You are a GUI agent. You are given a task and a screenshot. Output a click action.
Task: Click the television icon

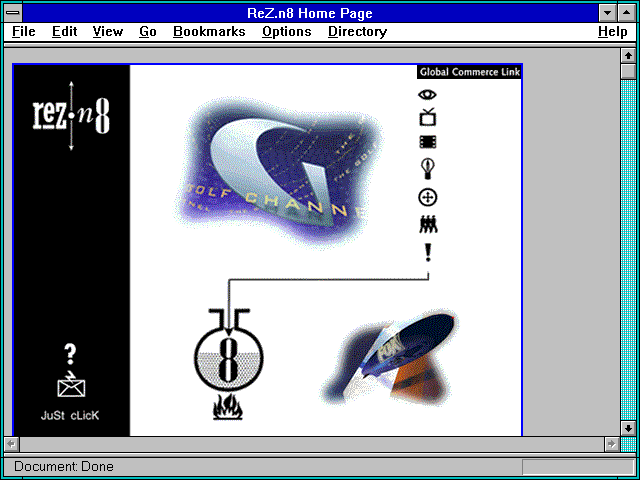pyautogui.click(x=427, y=118)
